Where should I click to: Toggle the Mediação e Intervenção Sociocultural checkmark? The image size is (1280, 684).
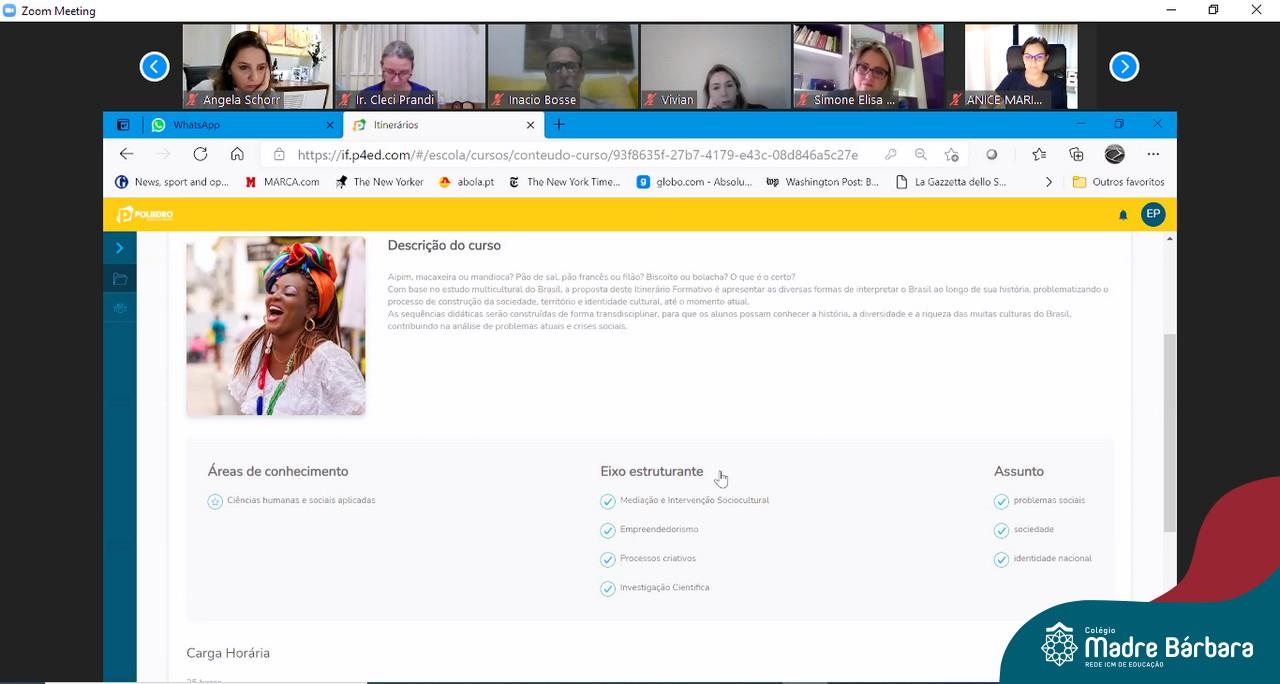608,501
